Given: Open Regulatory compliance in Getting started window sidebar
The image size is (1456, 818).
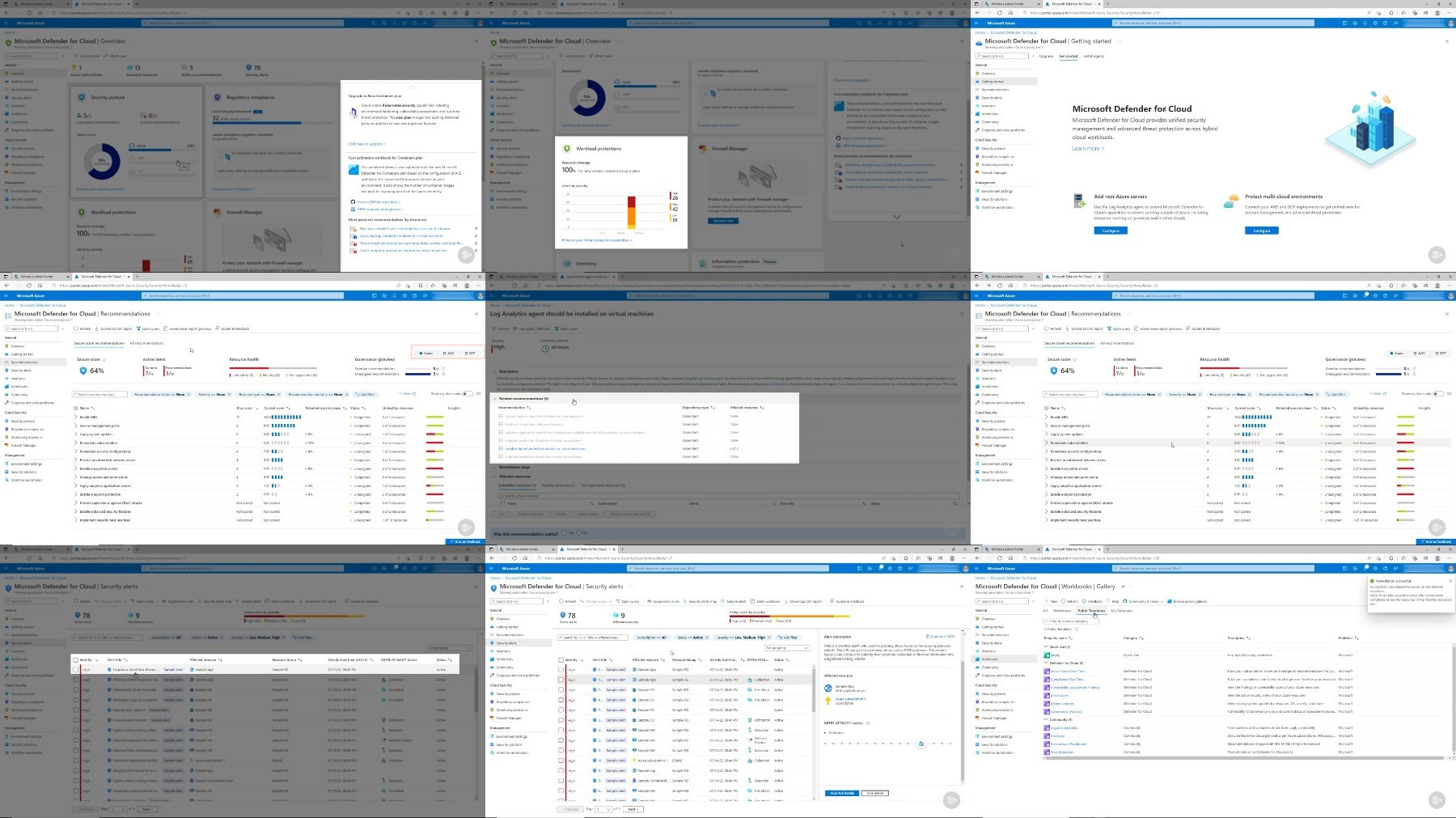Looking at the screenshot, I should point(997,156).
